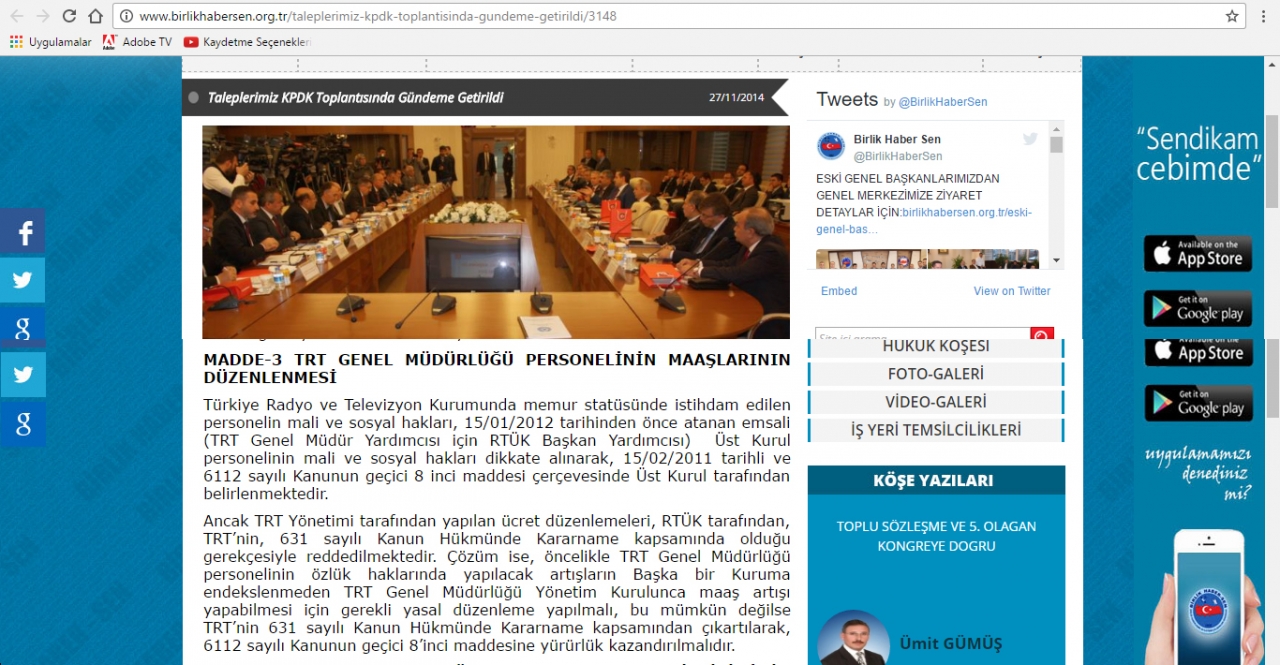View site information icon in address bar
Image resolution: width=1280 pixels, height=665 pixels.
[127, 16]
